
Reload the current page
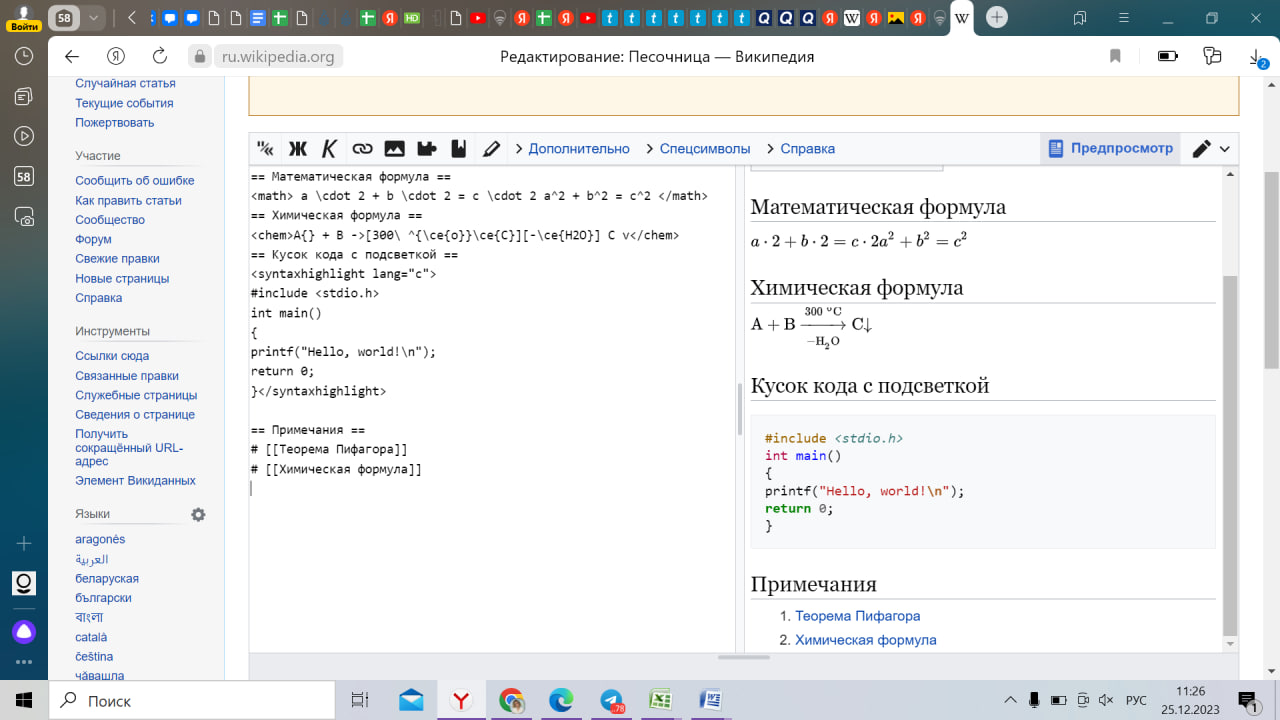tap(160, 56)
